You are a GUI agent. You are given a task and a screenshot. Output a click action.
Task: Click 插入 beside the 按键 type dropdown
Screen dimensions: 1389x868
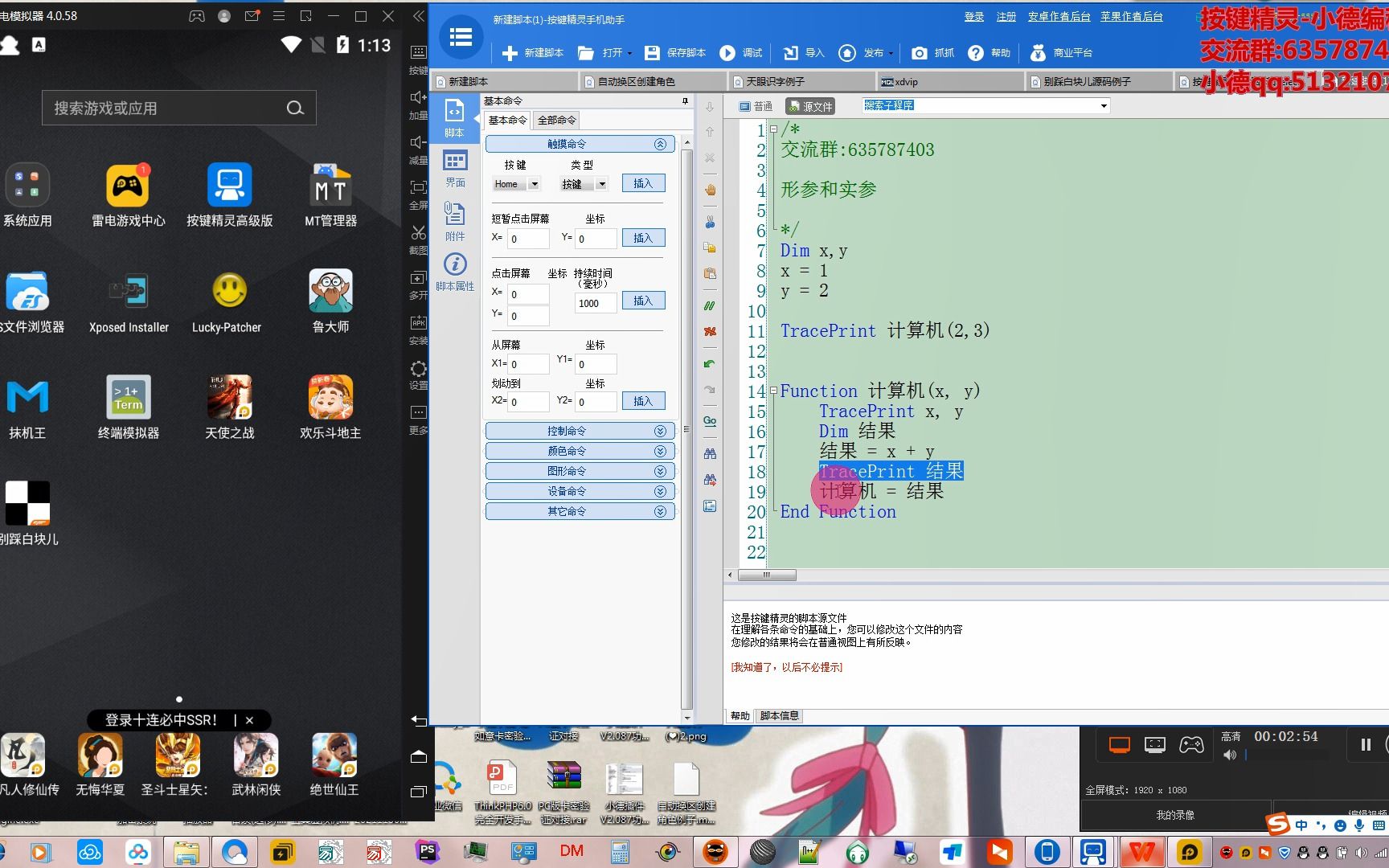click(x=643, y=183)
